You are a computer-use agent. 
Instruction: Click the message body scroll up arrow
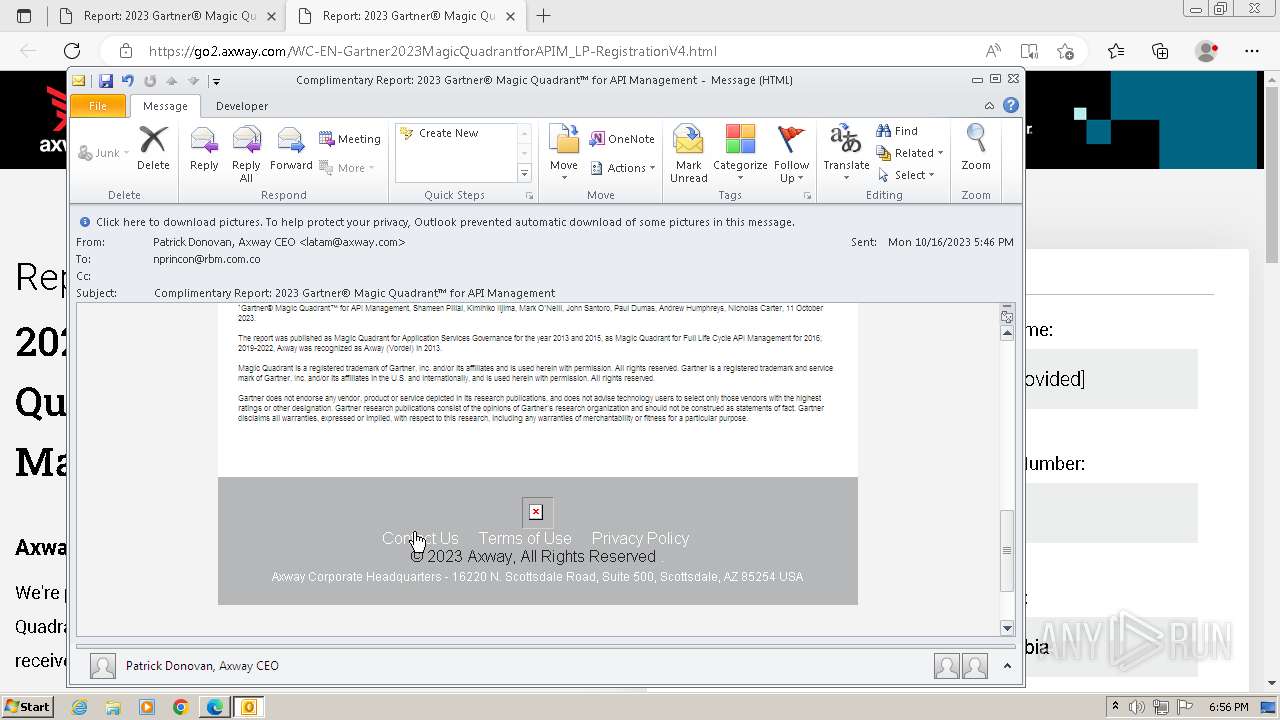pyautogui.click(x=1007, y=333)
